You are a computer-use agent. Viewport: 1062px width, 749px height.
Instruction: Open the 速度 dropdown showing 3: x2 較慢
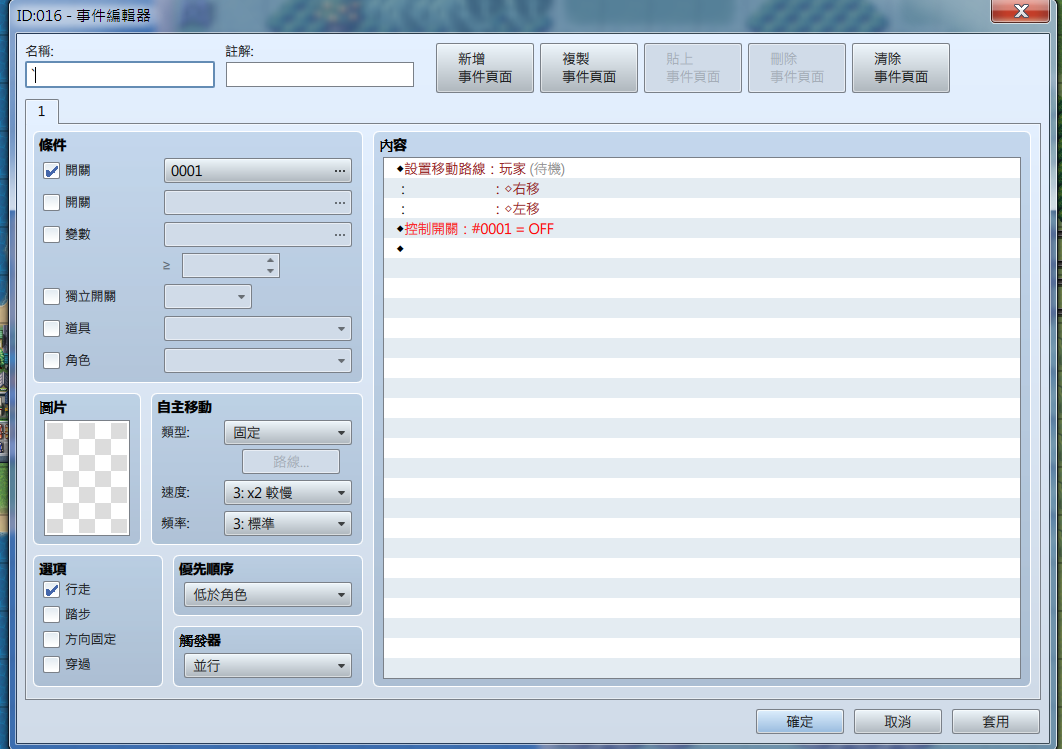288,492
